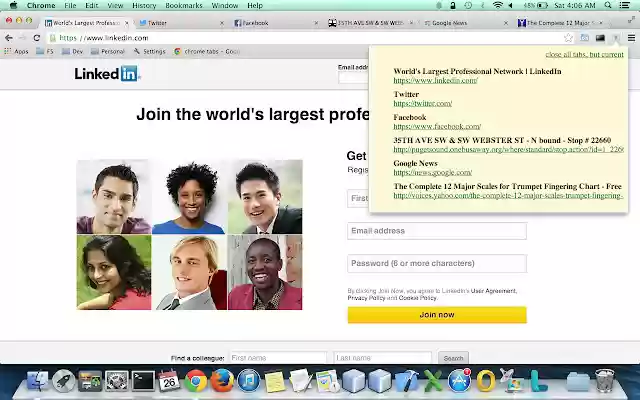Bookmark this page with the star icon
The height and width of the screenshot is (400, 640).
coord(568,38)
